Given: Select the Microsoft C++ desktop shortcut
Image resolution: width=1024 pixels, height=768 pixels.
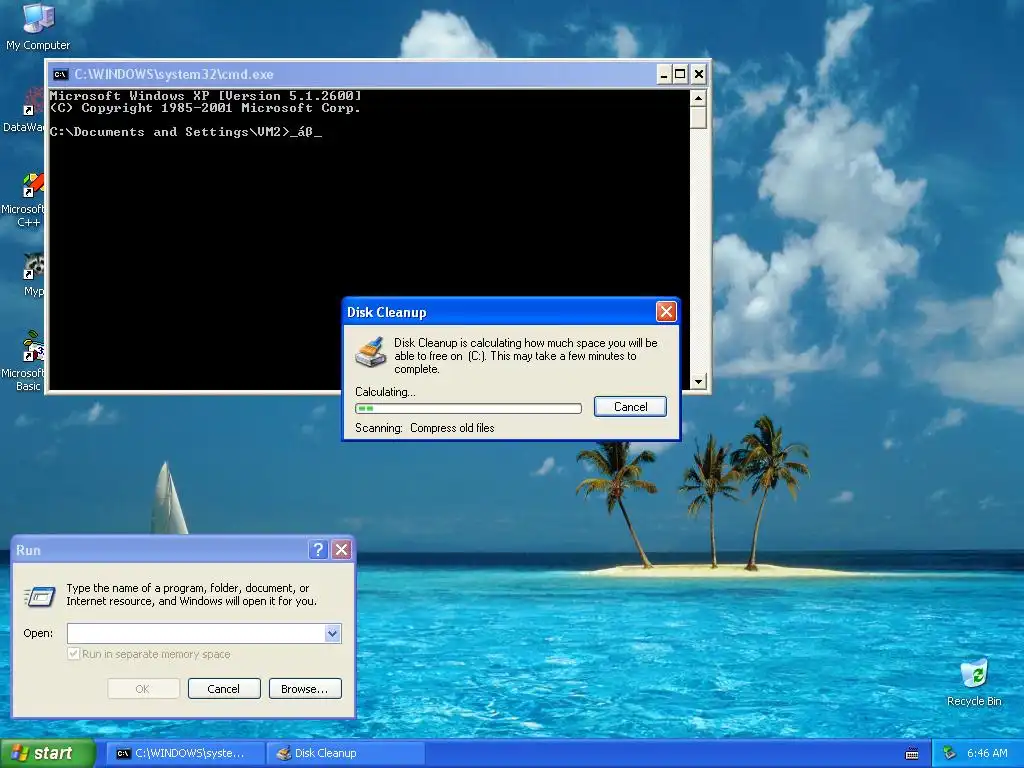Looking at the screenshot, I should 24,199.
